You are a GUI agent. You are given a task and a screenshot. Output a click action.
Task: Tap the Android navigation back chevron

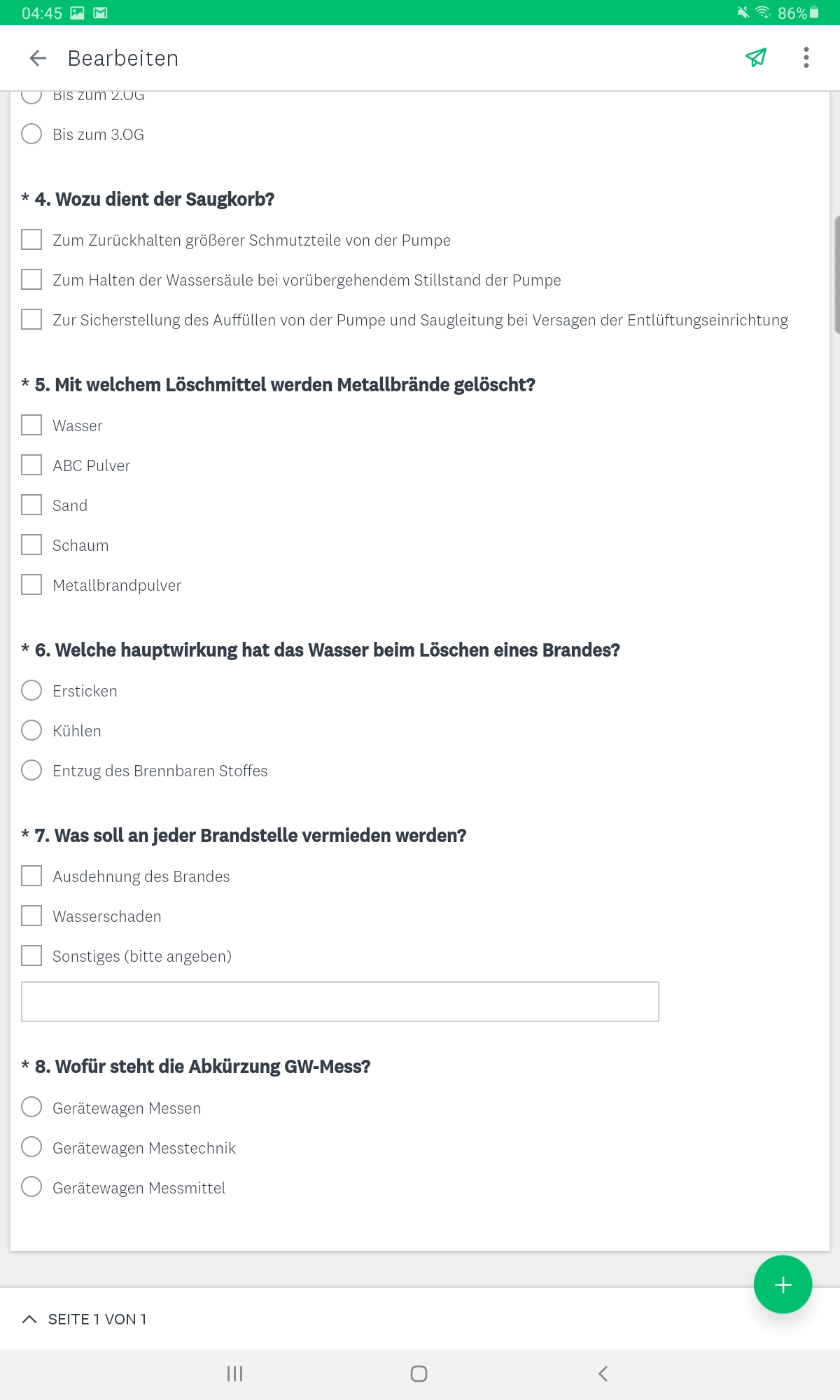(603, 1373)
